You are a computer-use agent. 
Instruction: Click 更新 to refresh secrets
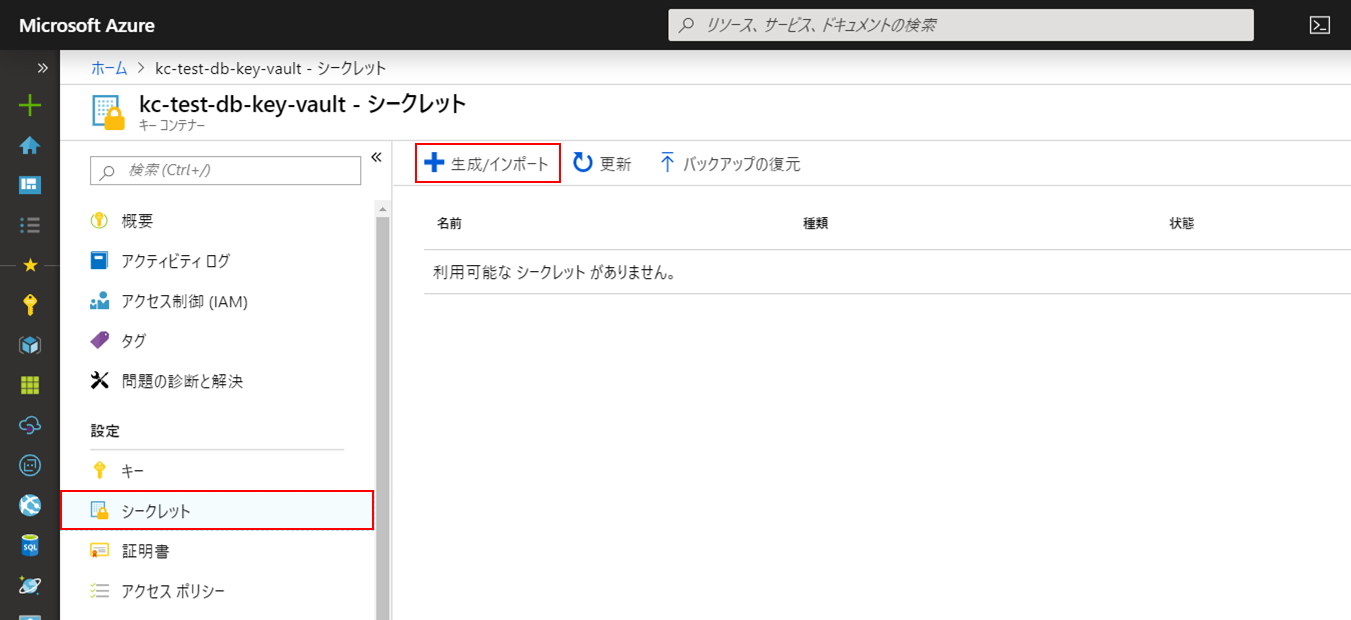(x=602, y=162)
